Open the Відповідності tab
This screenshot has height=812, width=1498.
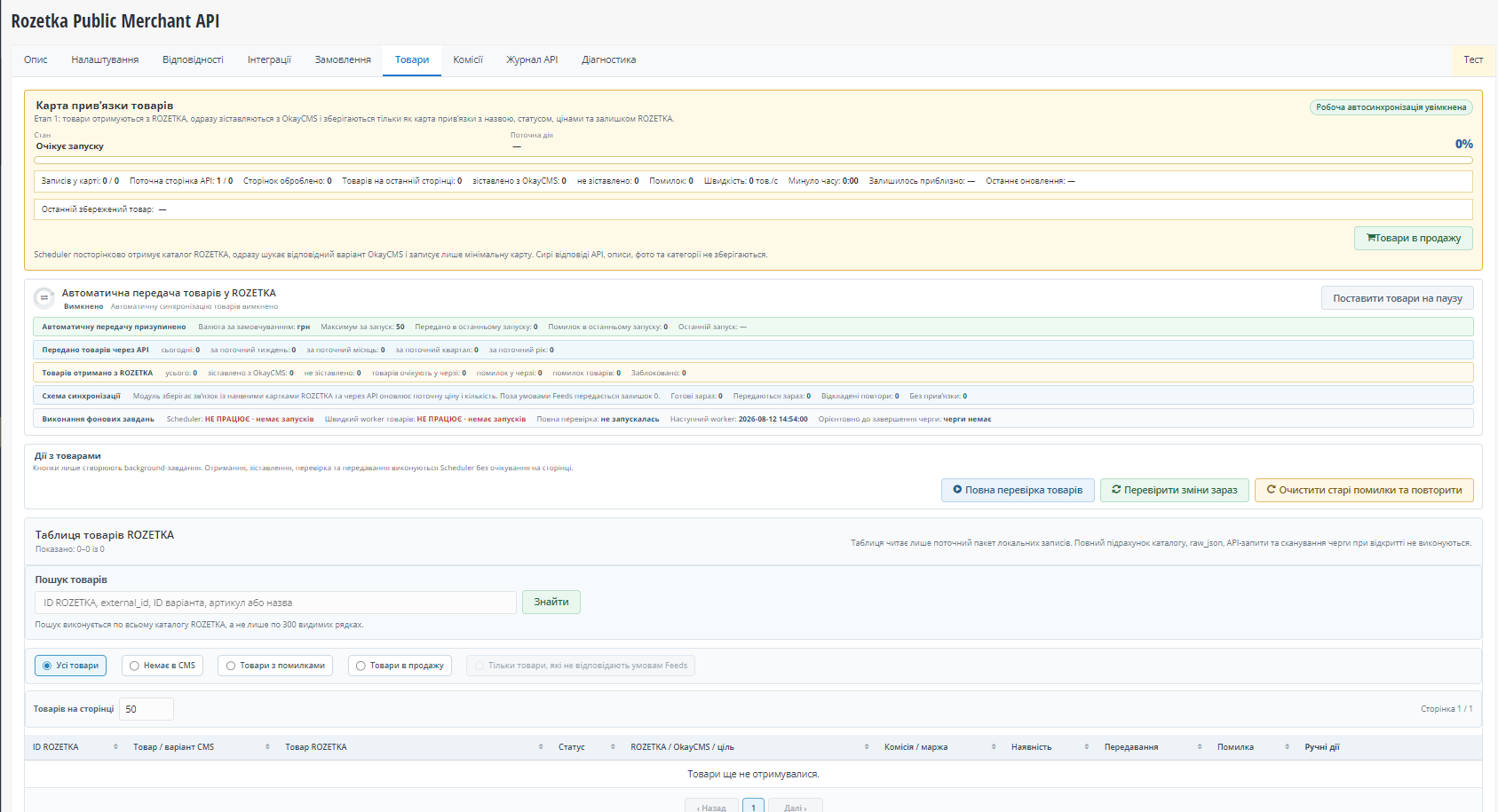pyautogui.click(x=193, y=60)
